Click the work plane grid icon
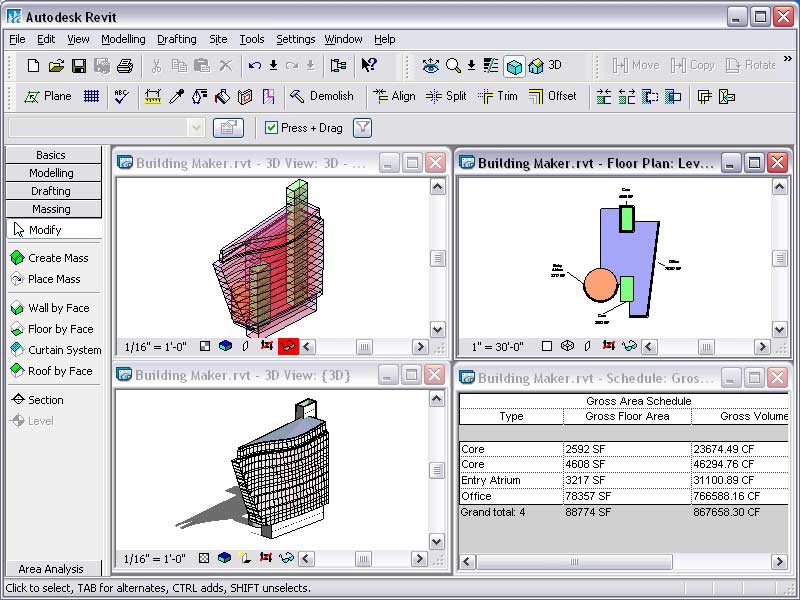 (91, 96)
